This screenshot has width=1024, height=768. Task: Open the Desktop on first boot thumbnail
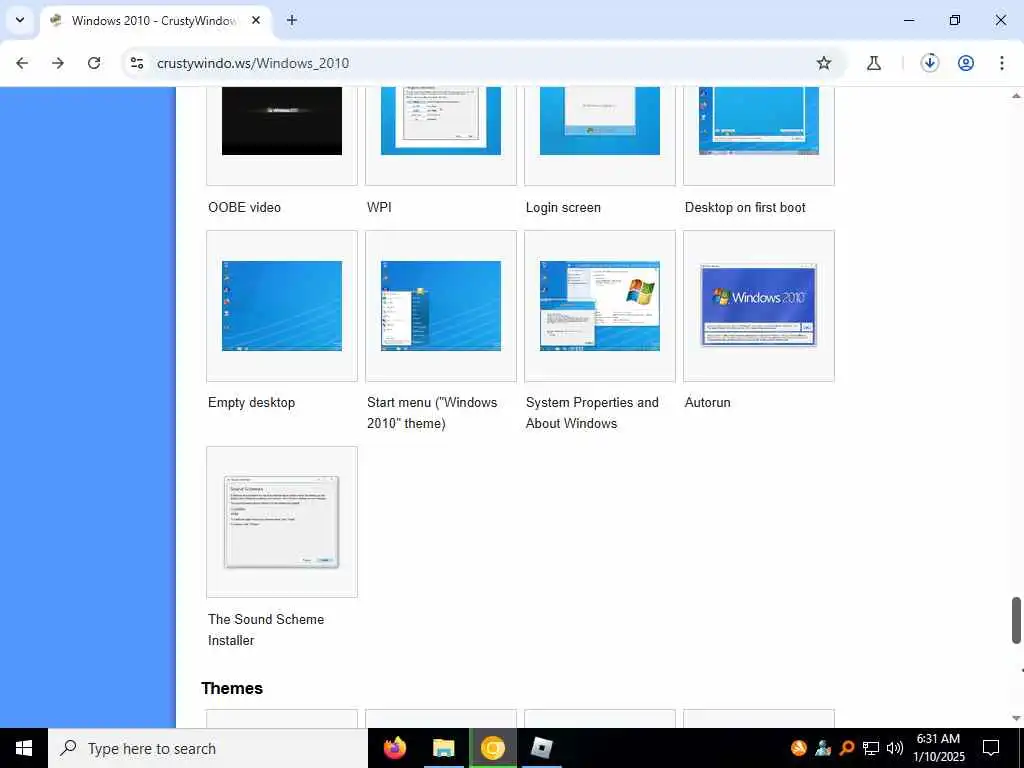(x=759, y=121)
